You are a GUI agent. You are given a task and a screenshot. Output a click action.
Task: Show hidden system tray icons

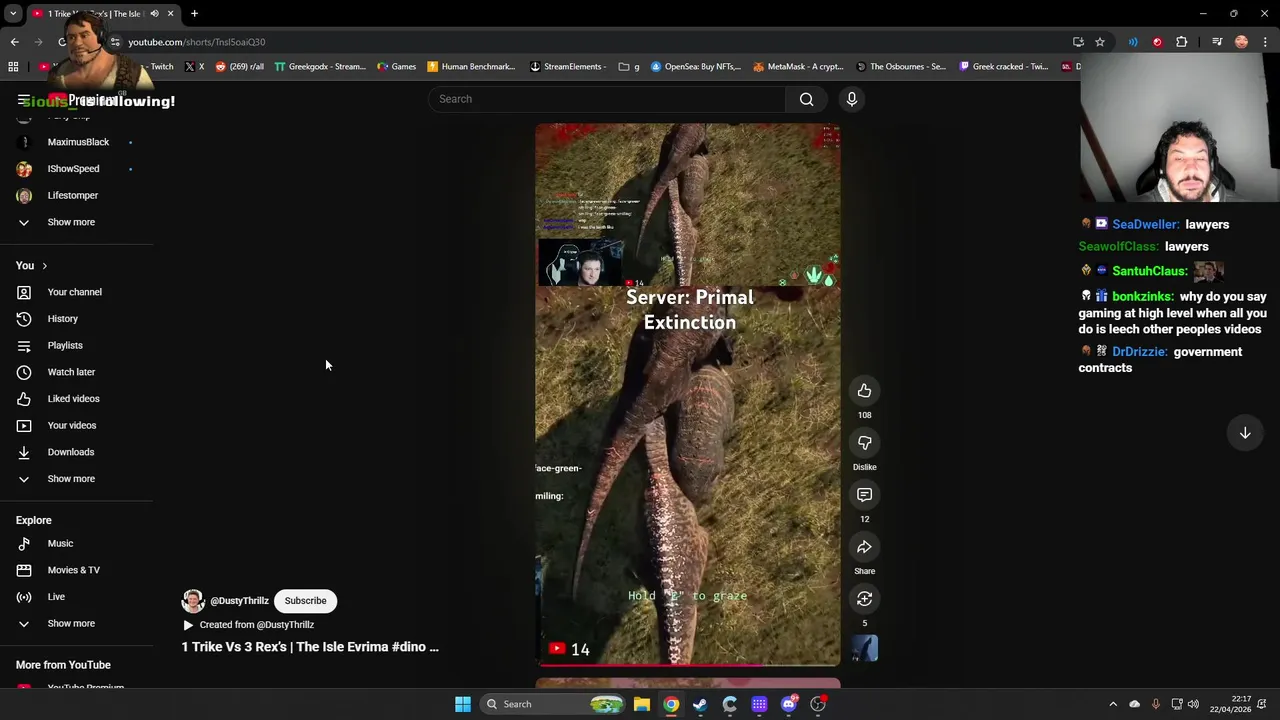click(1113, 704)
